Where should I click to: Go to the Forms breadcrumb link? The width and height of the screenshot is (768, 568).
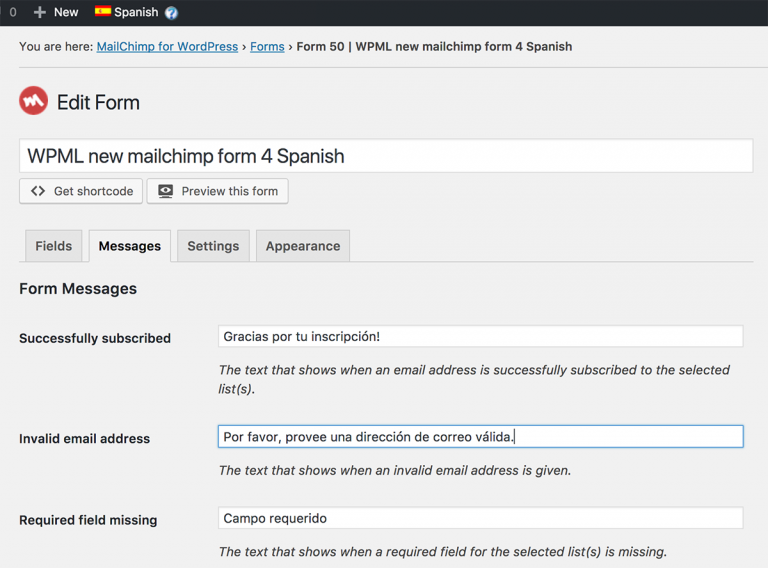tap(267, 47)
